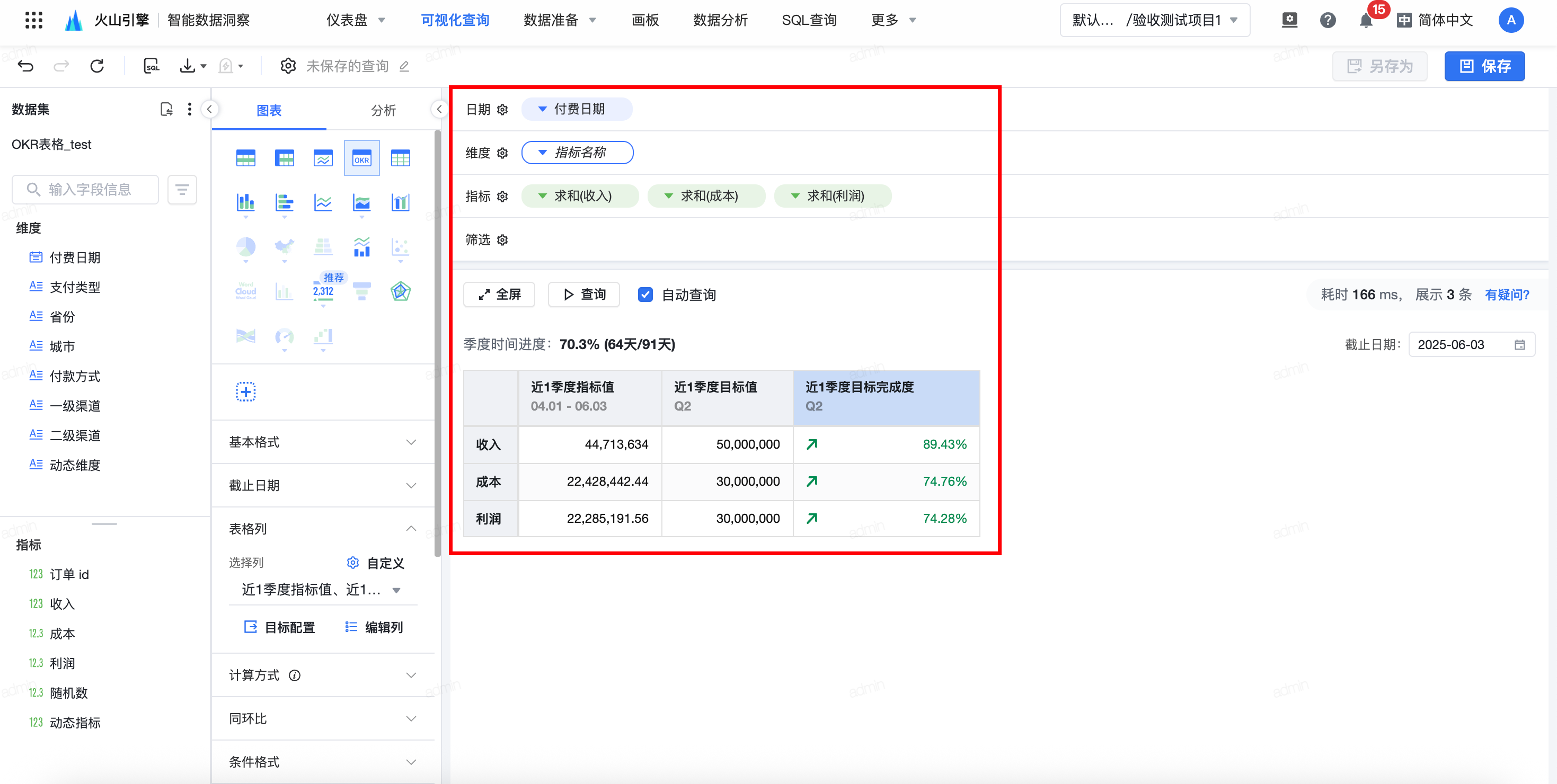
Task: Open the More menu
Action: click(x=893, y=21)
